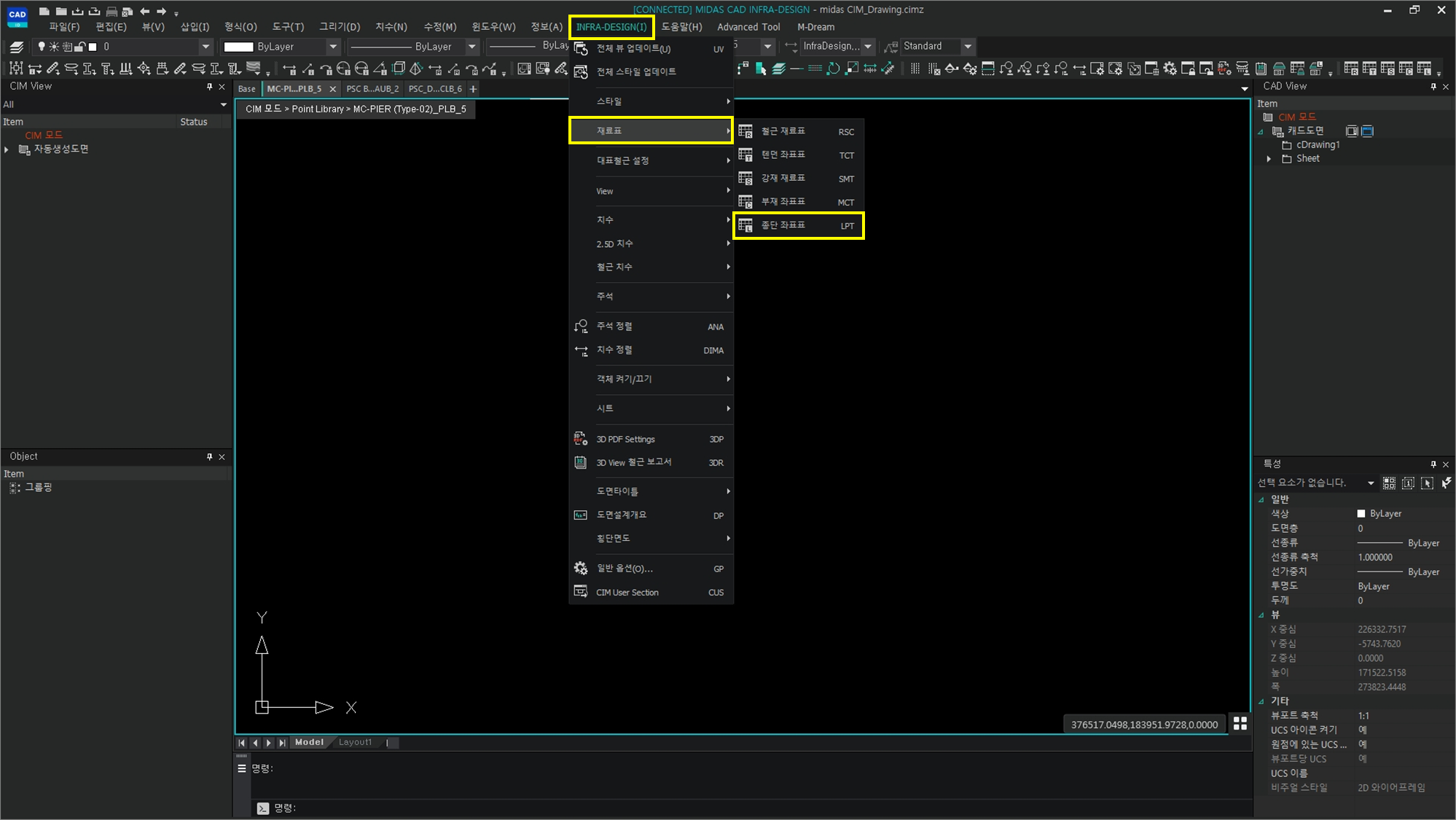1456x820 pixels.
Task: Click in the command line 명령 input
Action: 758,808
